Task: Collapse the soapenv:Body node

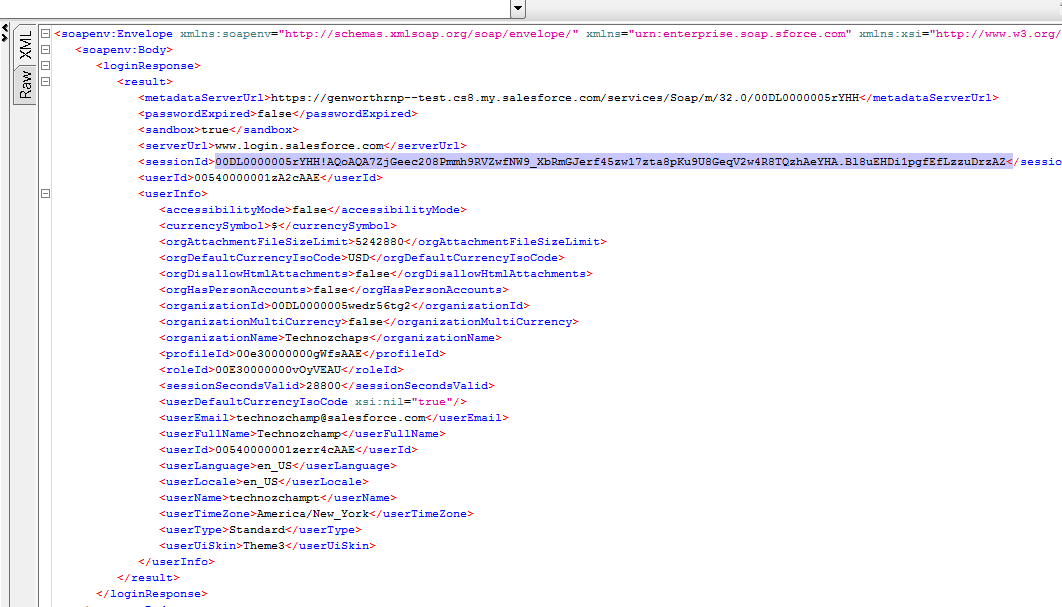Action: 45,49
